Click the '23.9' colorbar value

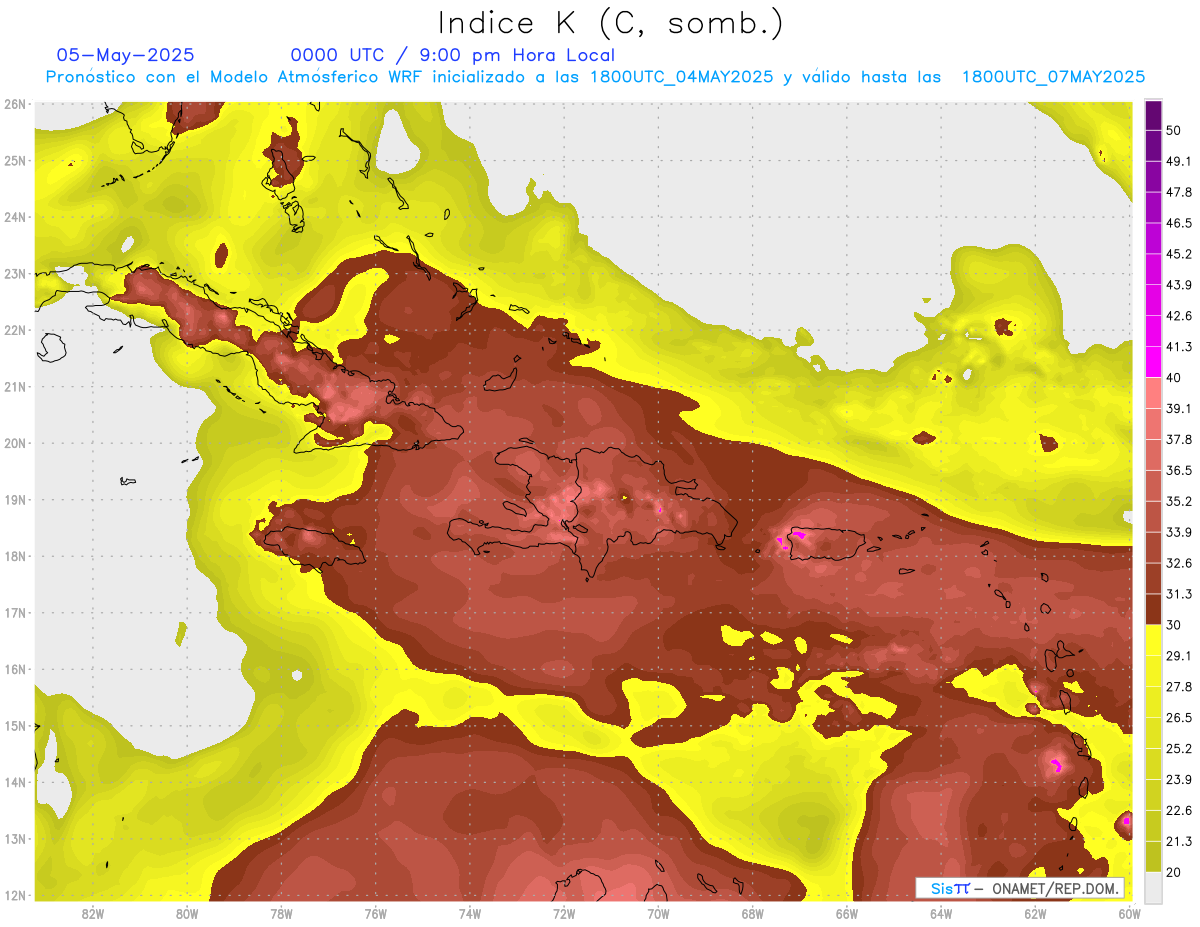[x=1179, y=780]
